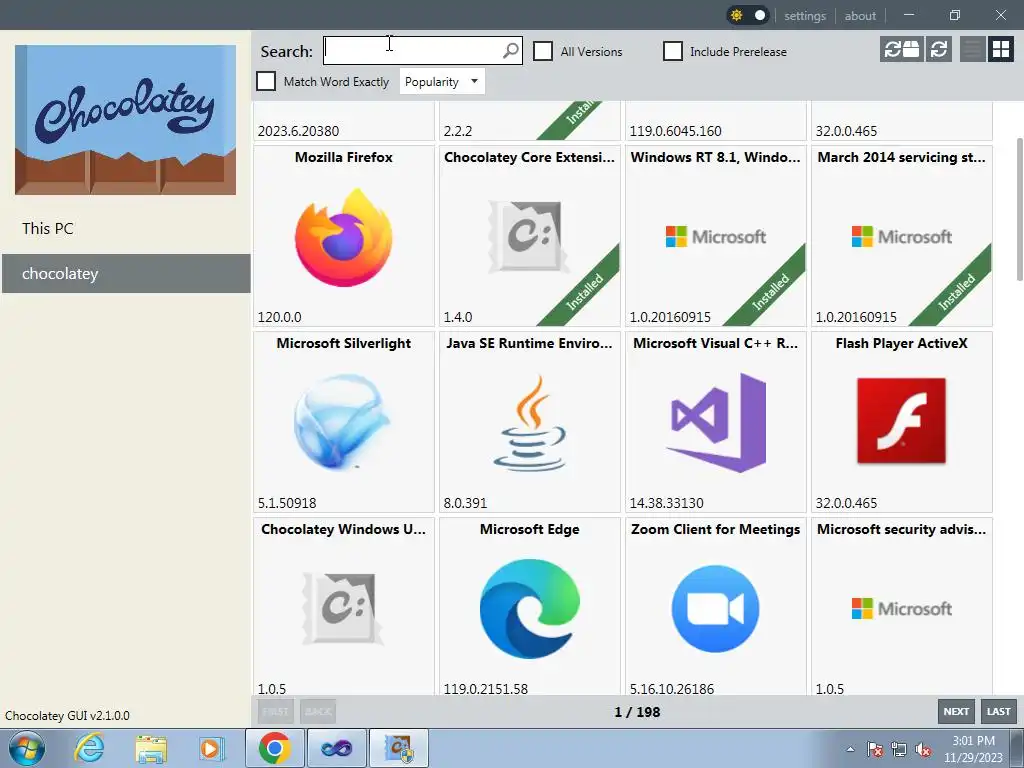Click the Firefox logo icon

coord(344,237)
